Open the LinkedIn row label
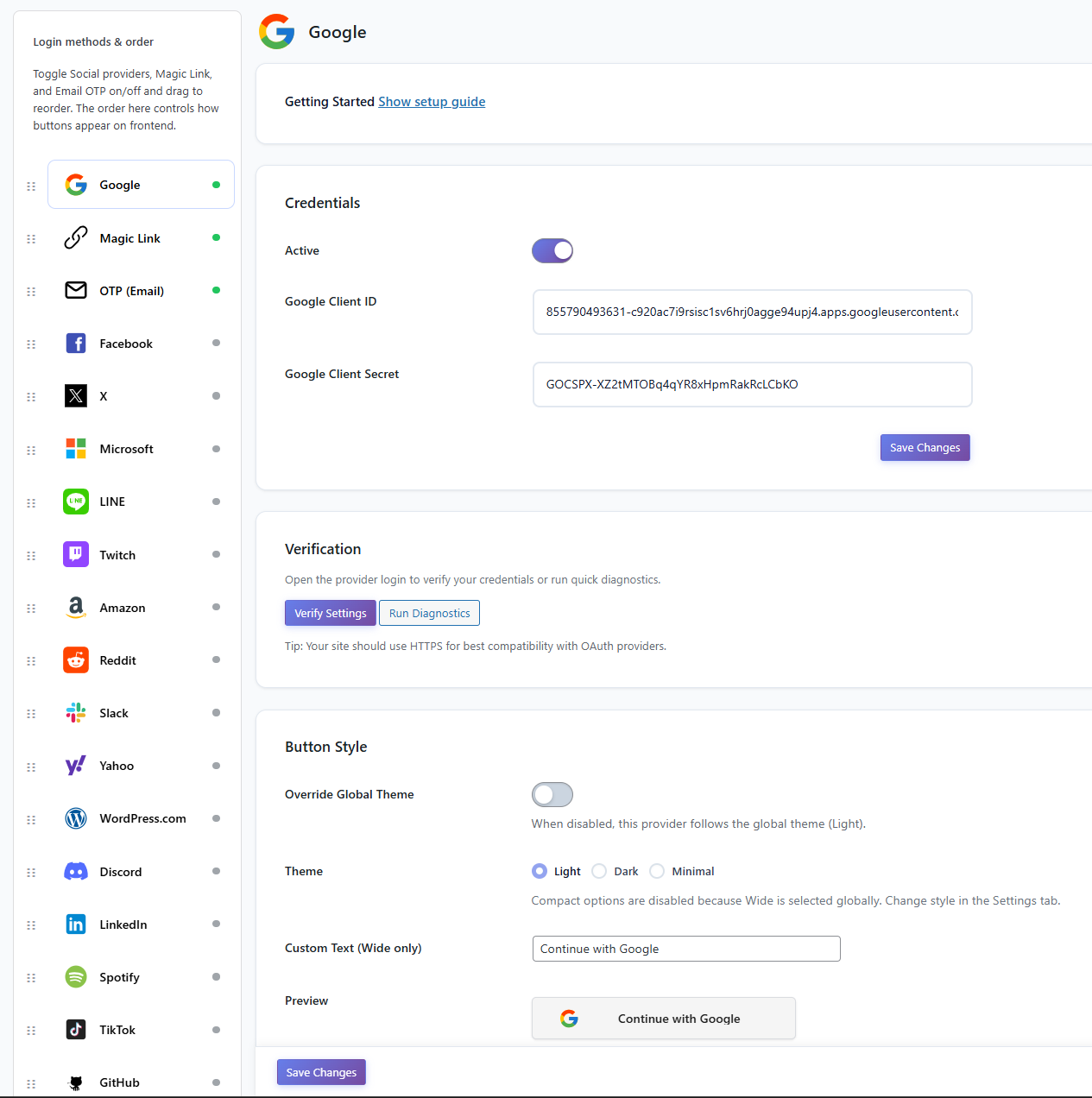Image resolution: width=1092 pixels, height=1098 pixels. point(123,924)
